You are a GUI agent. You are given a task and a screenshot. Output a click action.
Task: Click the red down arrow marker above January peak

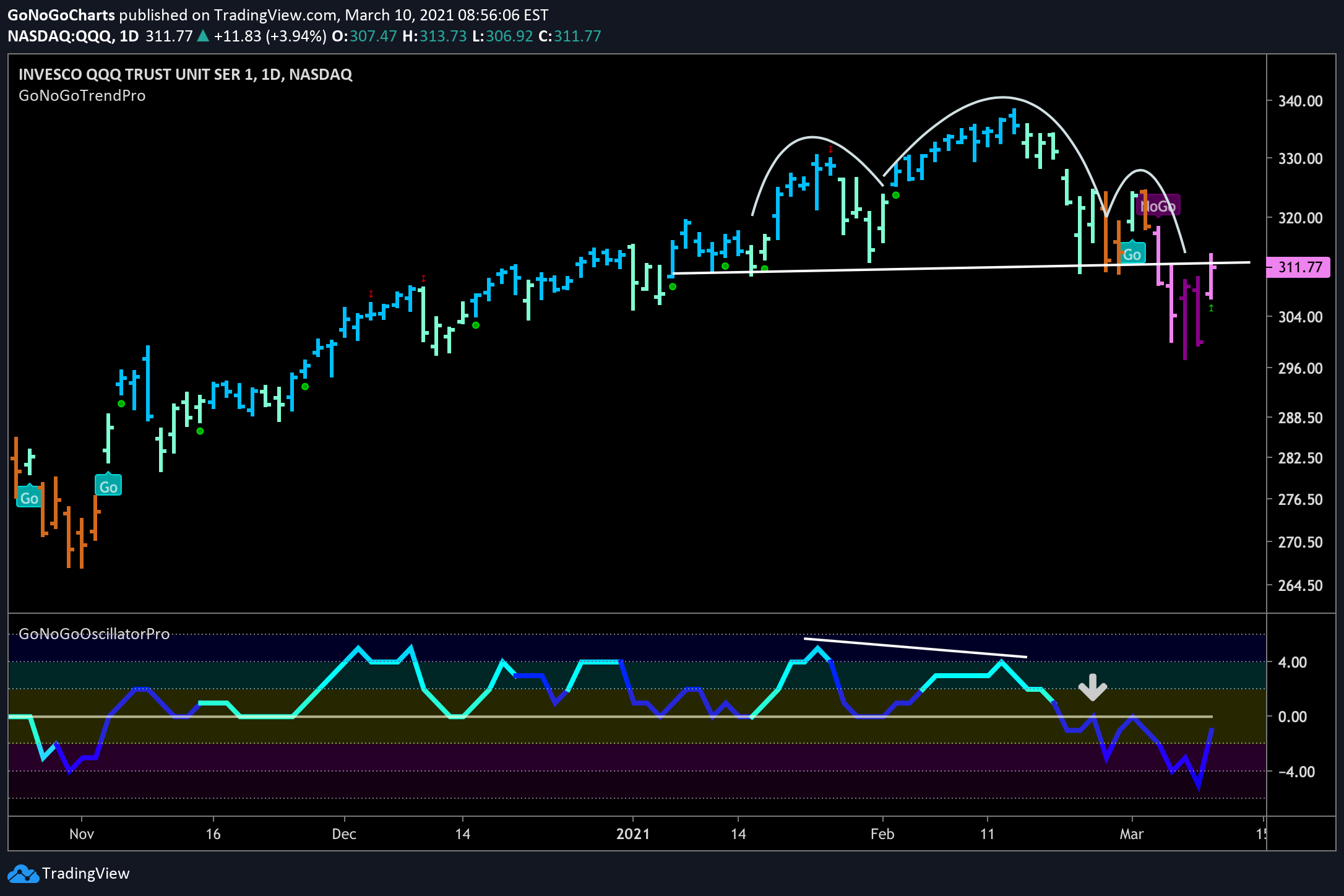(x=830, y=149)
